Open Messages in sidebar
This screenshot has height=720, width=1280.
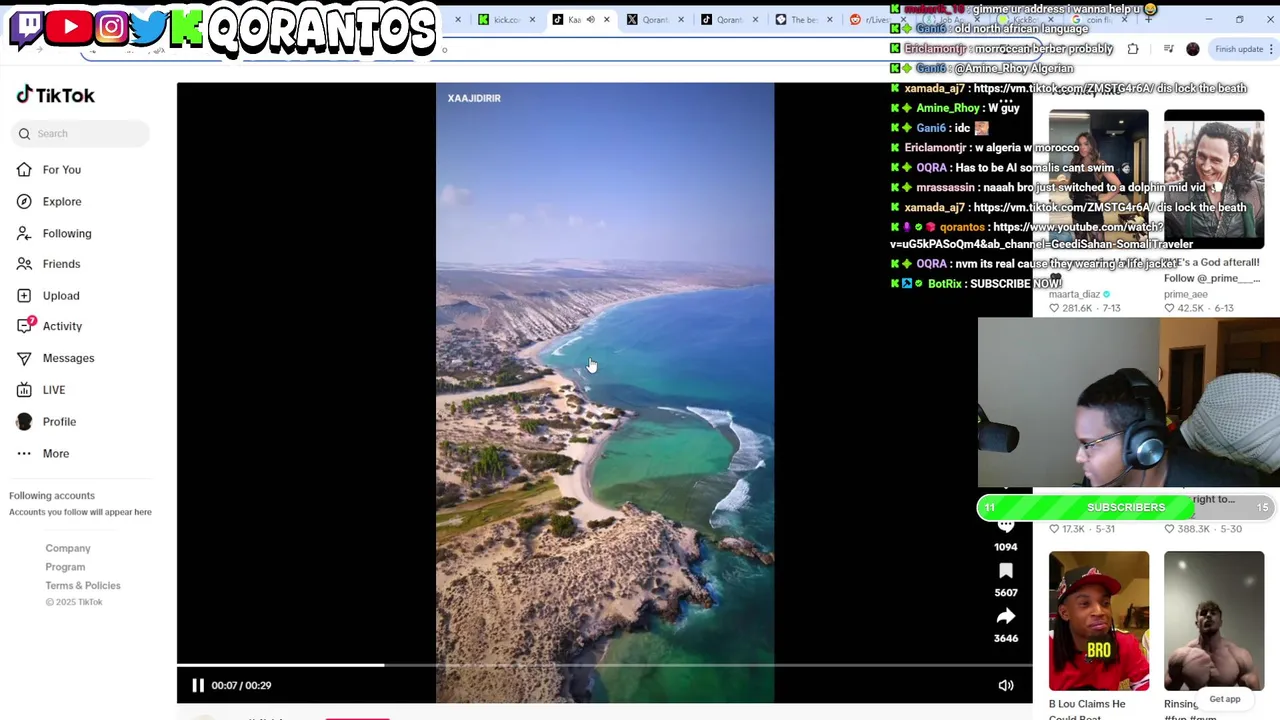point(68,358)
